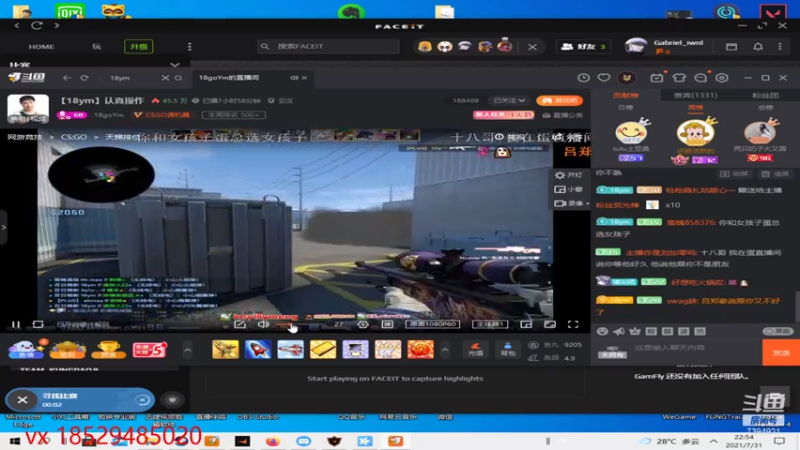Switch to the 贵宾(1331) tab

pos(695,95)
